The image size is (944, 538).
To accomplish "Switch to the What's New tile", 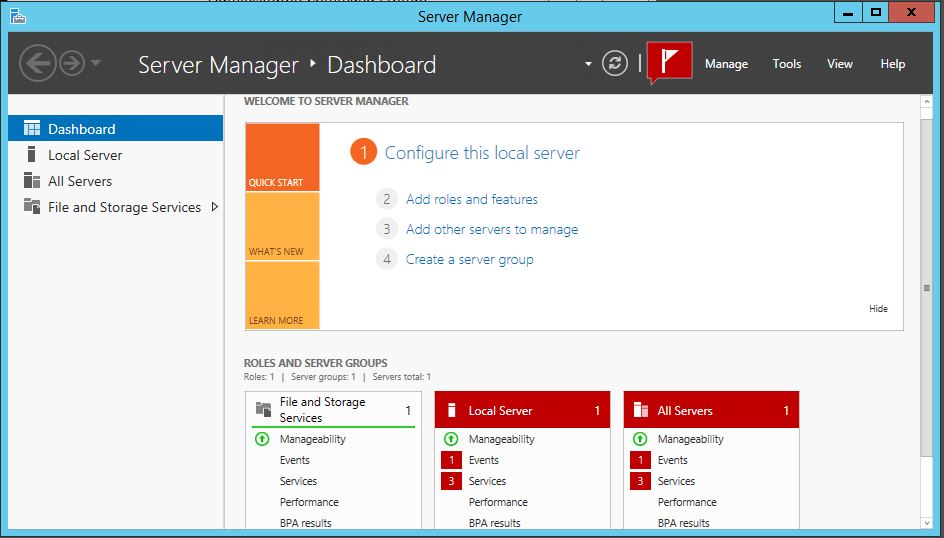I will pos(282,227).
